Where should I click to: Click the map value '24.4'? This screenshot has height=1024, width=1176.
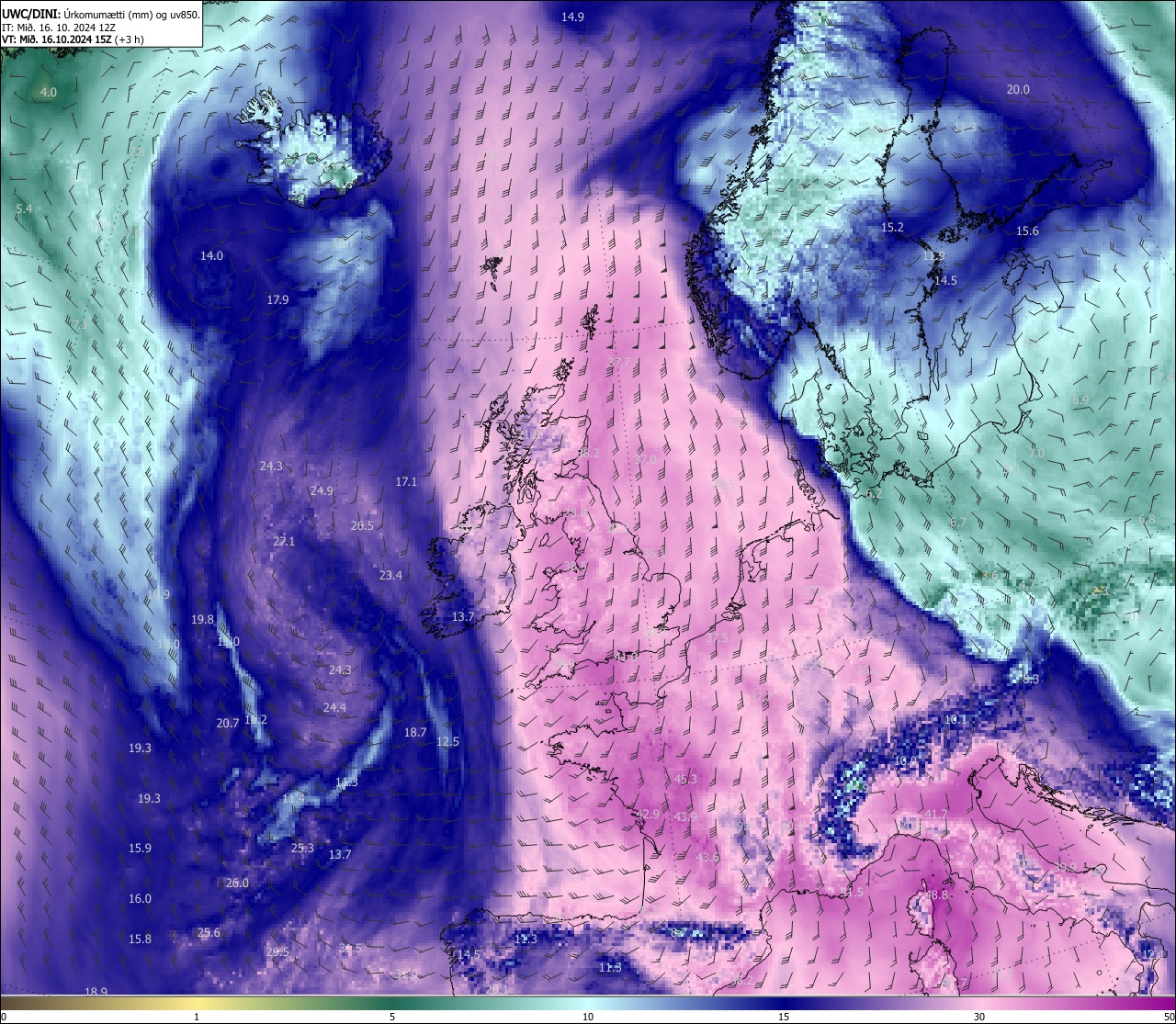tap(334, 707)
